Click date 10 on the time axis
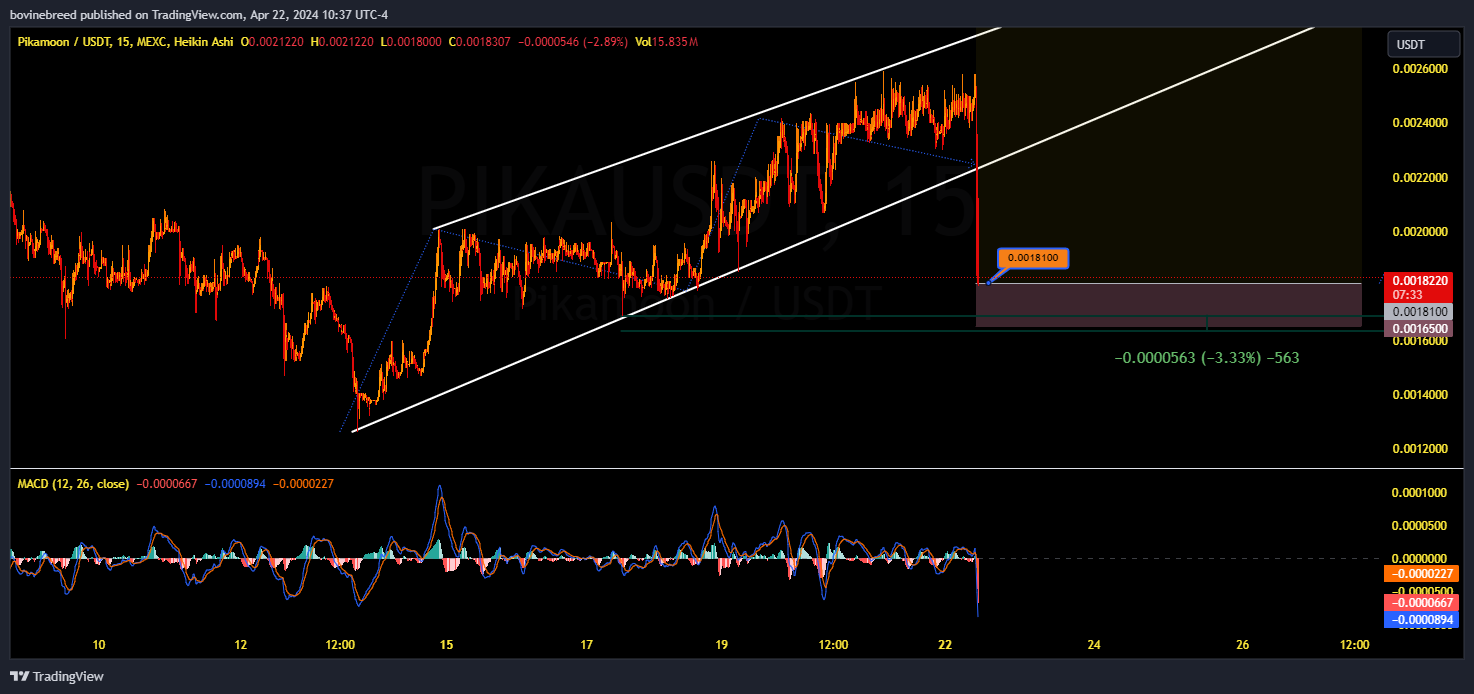The width and height of the screenshot is (1474, 694). click(x=99, y=645)
